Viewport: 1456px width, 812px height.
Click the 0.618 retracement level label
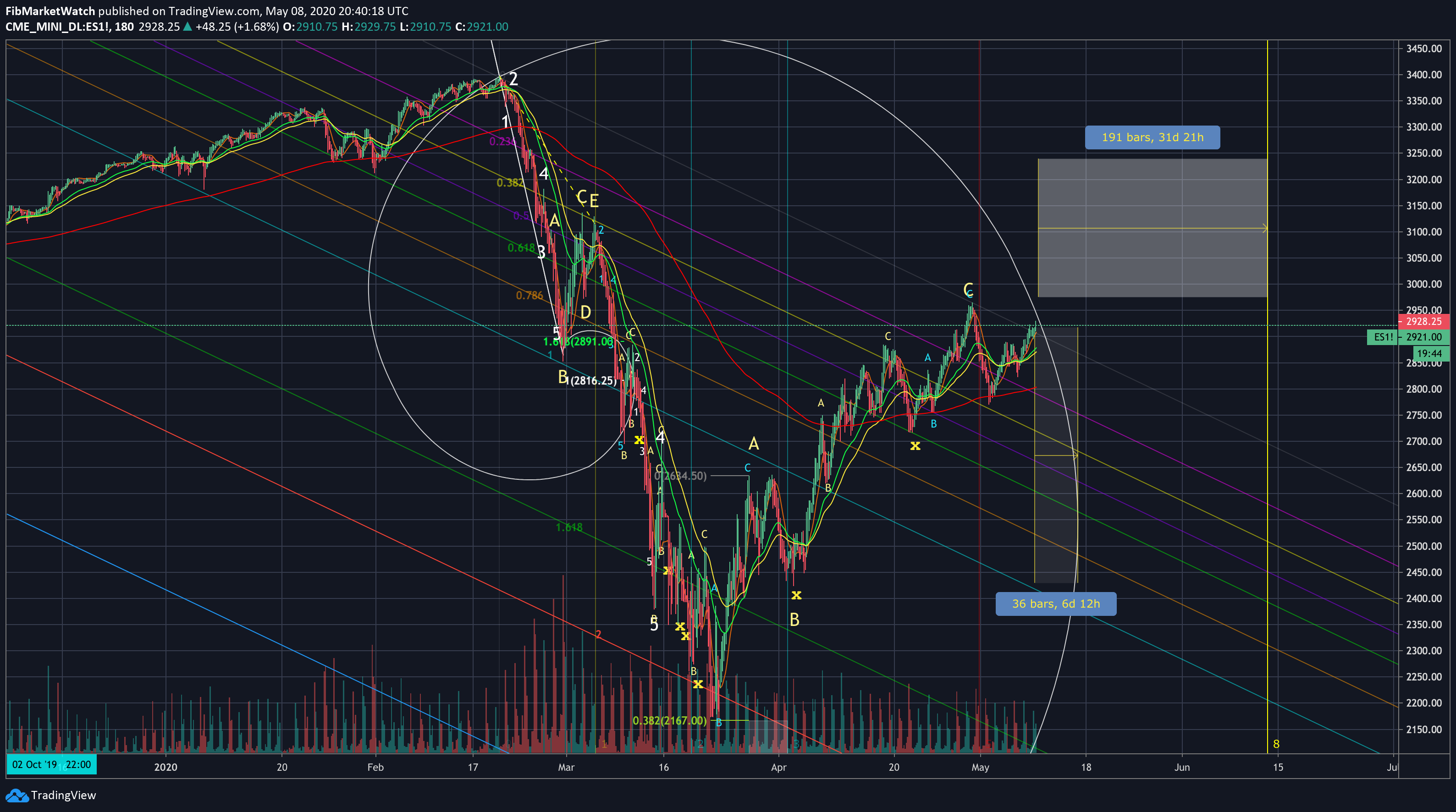521,247
